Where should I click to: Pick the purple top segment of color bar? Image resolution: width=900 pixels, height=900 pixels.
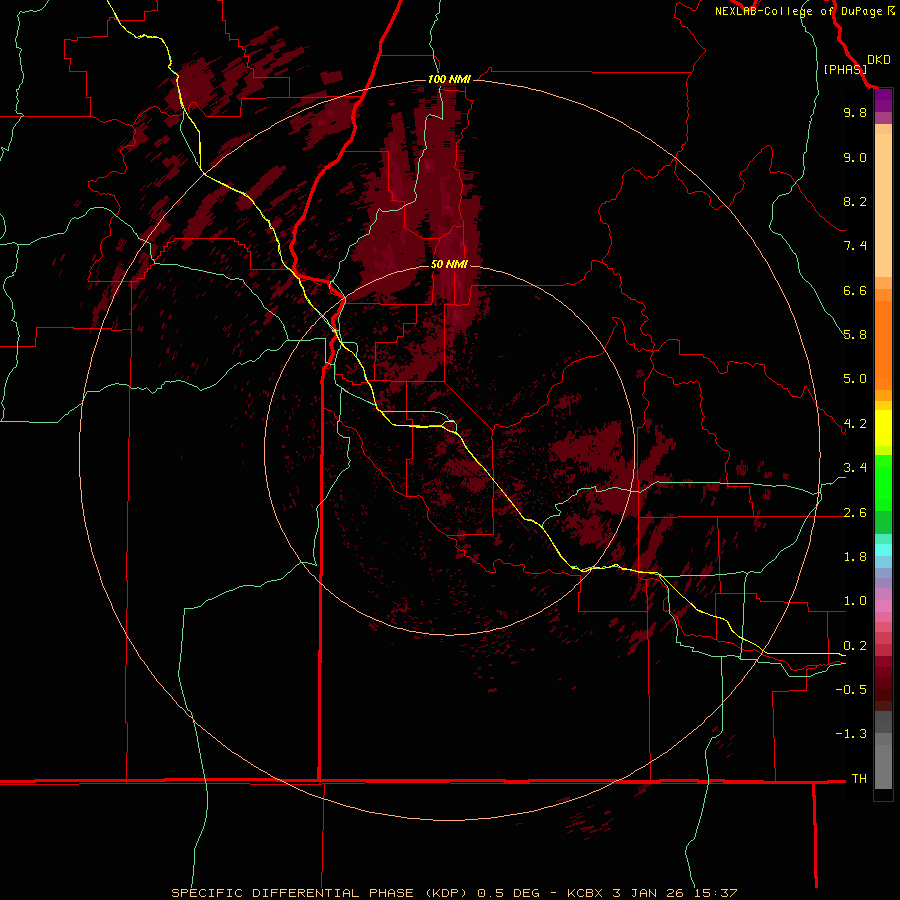click(883, 100)
